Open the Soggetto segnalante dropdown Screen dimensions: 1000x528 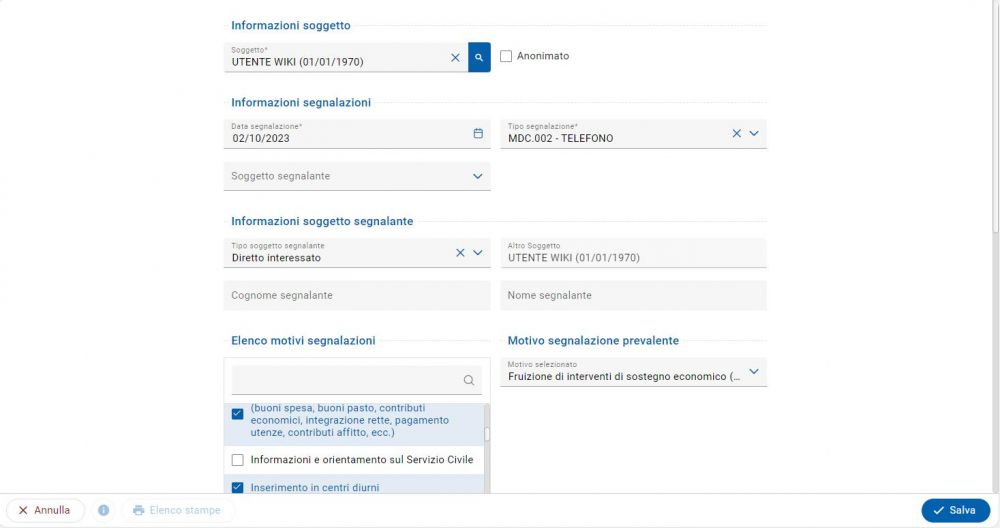[x=478, y=176]
